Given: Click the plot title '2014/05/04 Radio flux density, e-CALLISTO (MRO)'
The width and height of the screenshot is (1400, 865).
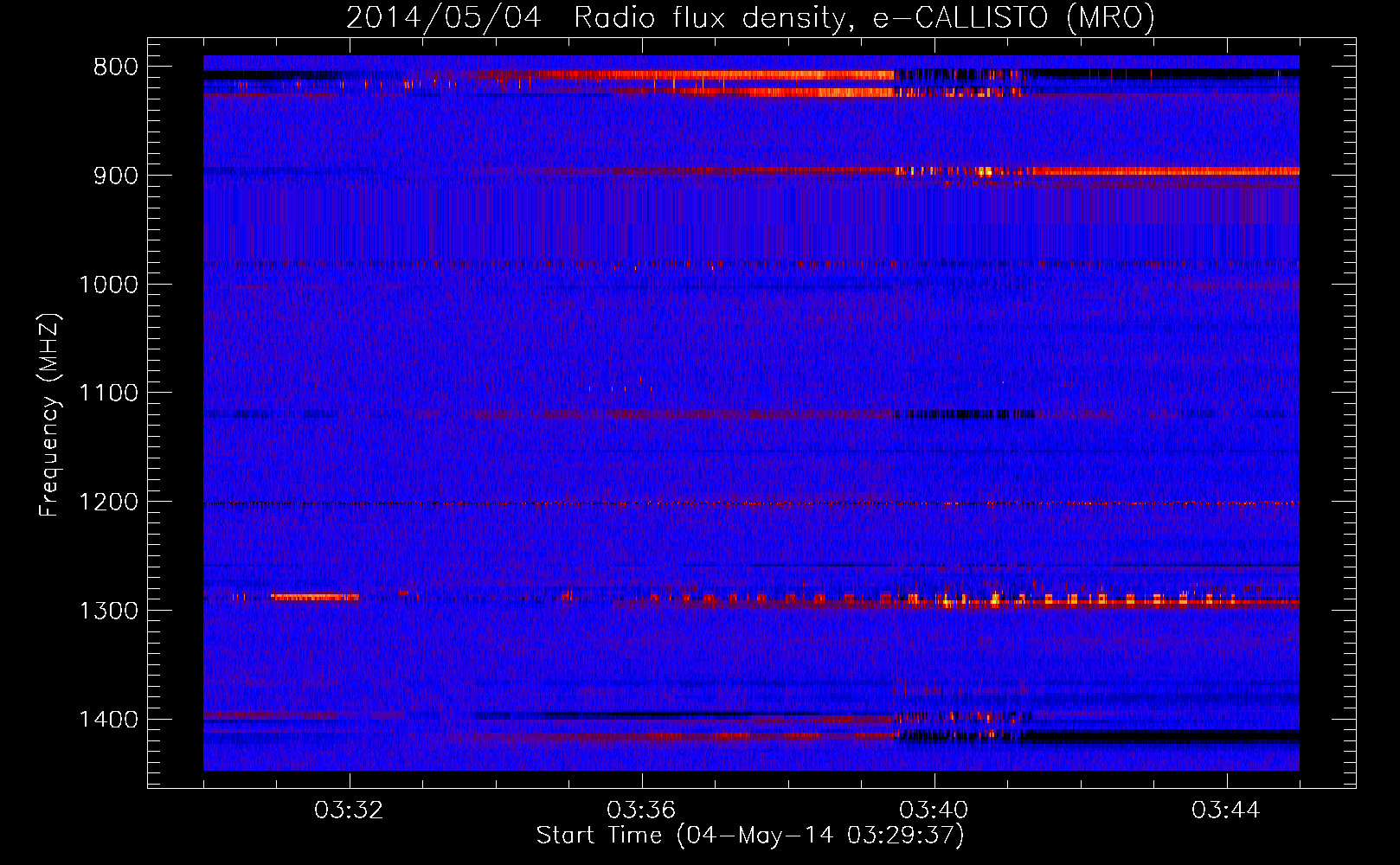Looking at the screenshot, I should coord(750,17).
